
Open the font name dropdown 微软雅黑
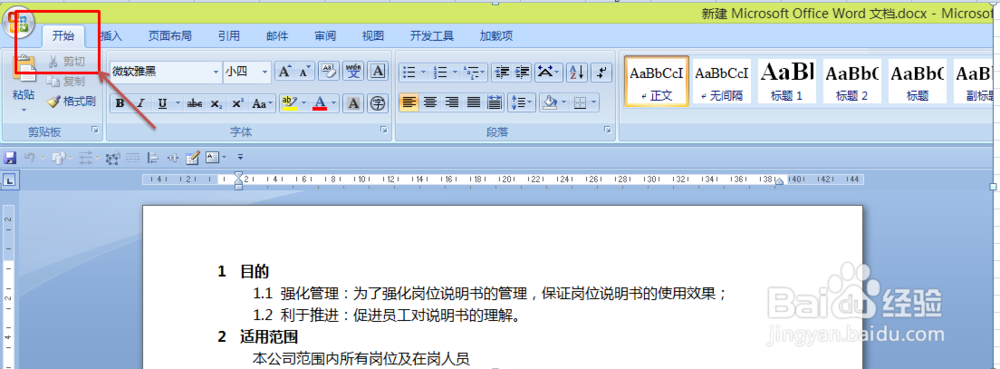(x=216, y=72)
